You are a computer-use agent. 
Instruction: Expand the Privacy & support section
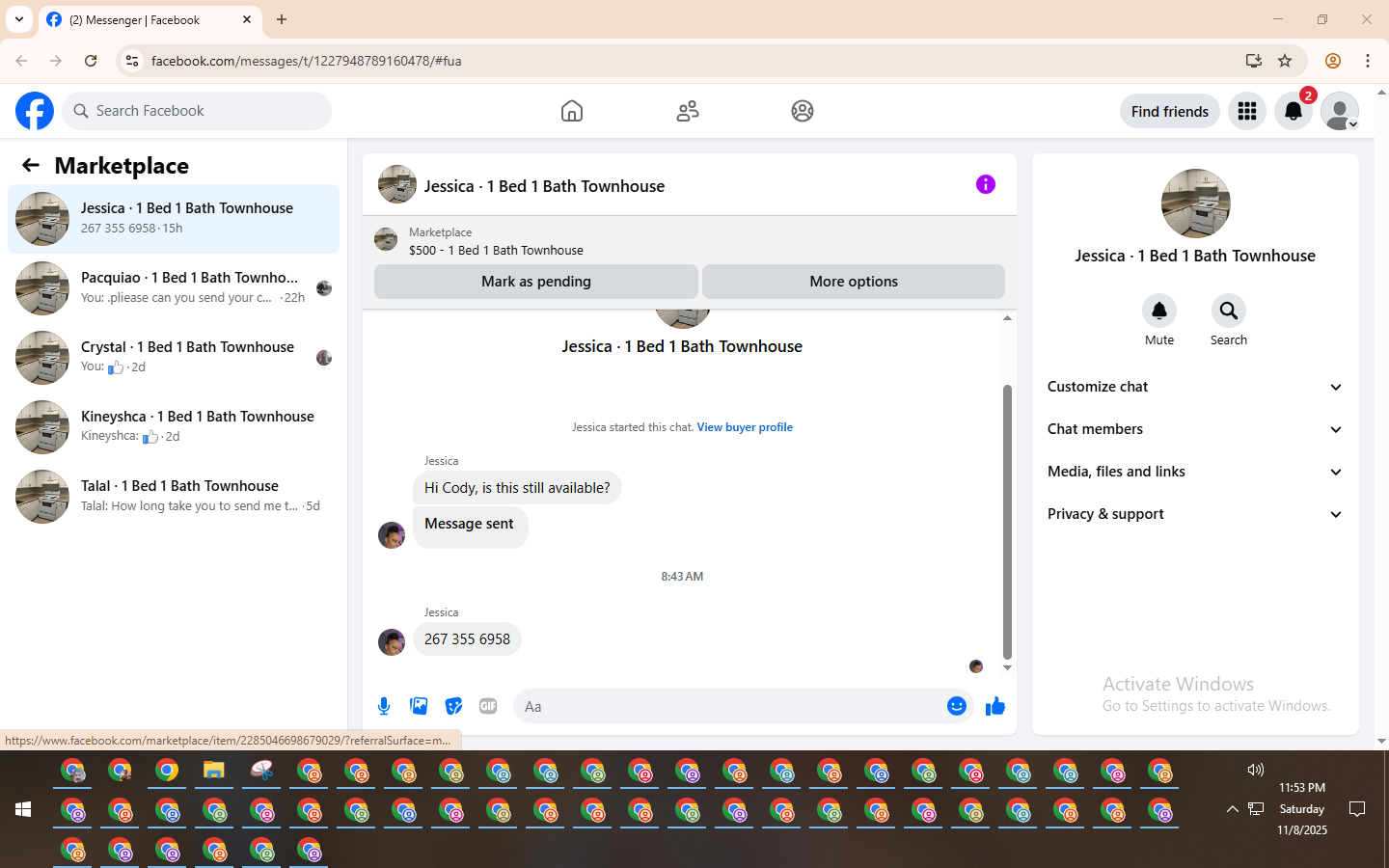click(x=1195, y=514)
